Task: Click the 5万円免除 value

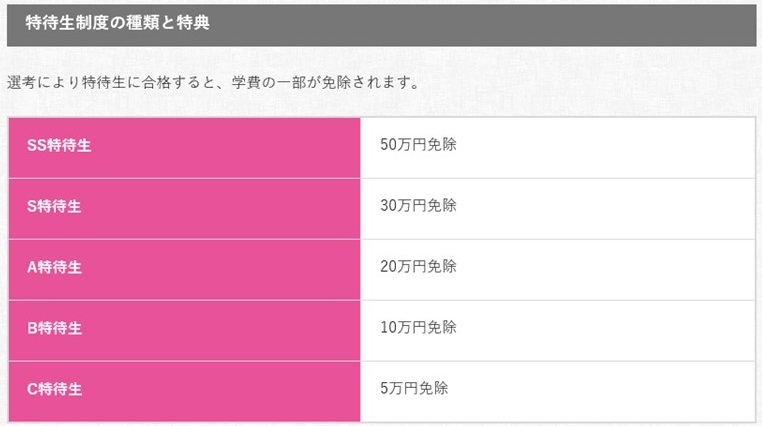Action: tap(414, 388)
